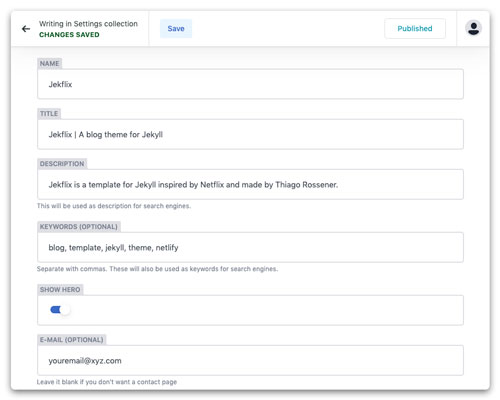Click the E-MAIL (OPTIONAL) label

(72, 340)
